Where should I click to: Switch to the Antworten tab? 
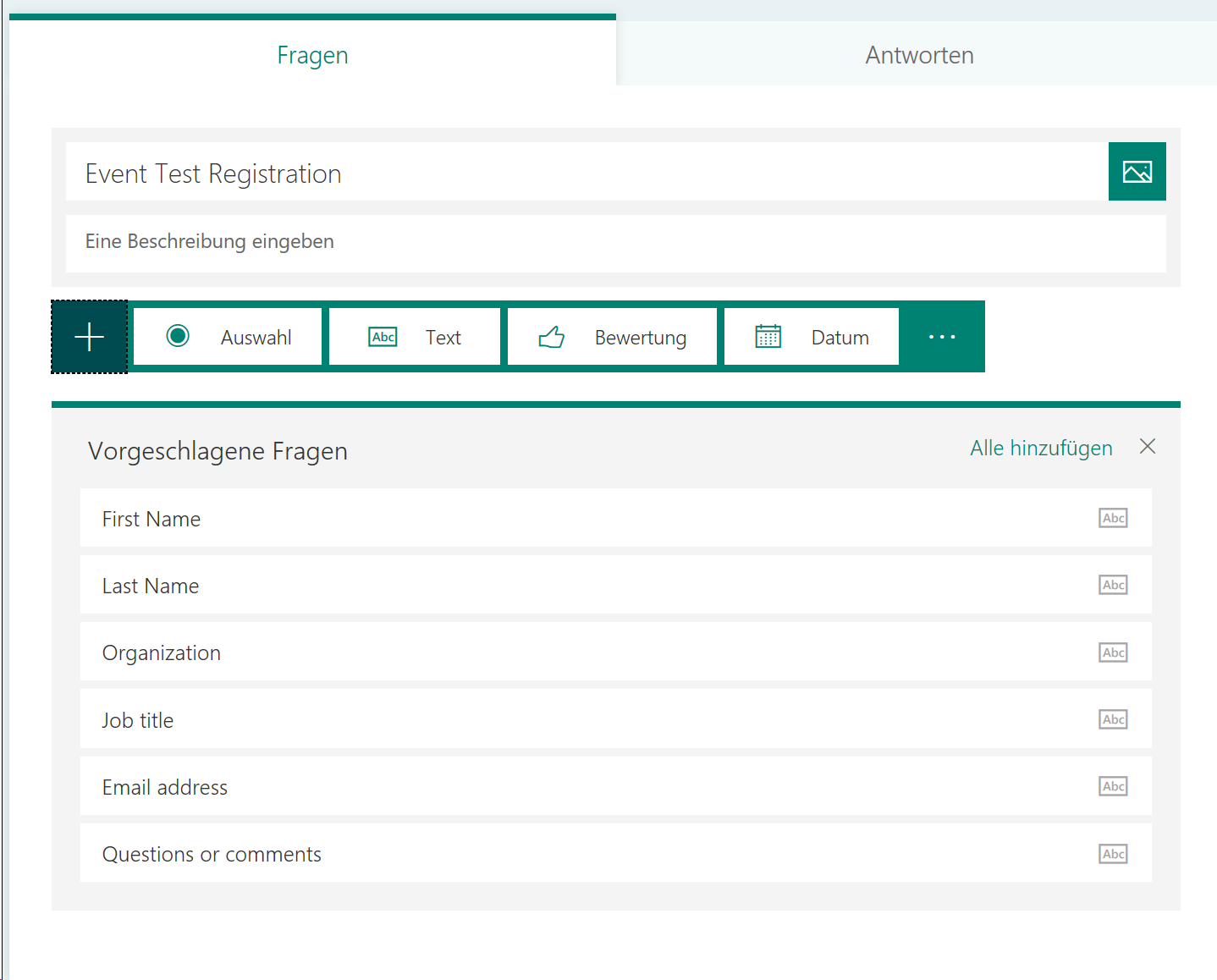pos(919,55)
